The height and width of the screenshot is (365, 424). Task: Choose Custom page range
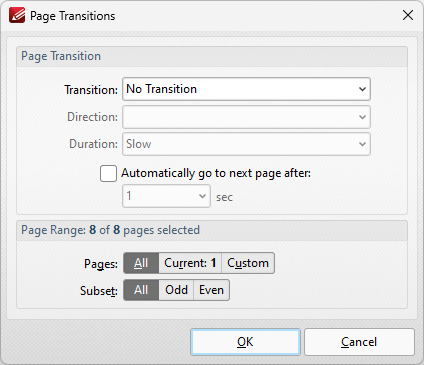pyautogui.click(x=248, y=263)
